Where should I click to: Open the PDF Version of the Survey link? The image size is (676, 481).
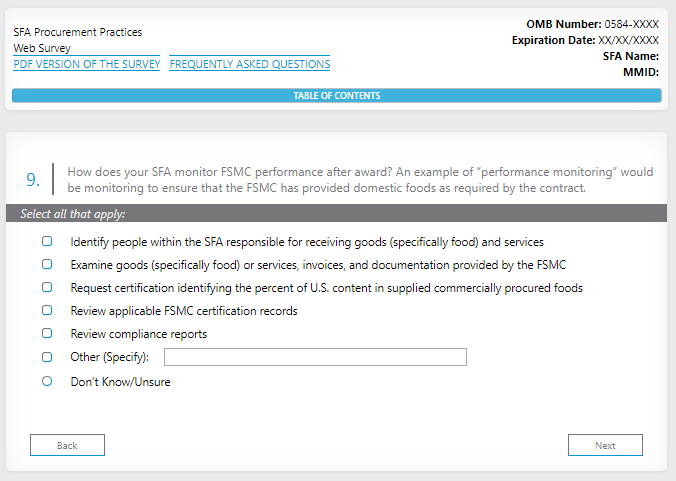(x=87, y=64)
